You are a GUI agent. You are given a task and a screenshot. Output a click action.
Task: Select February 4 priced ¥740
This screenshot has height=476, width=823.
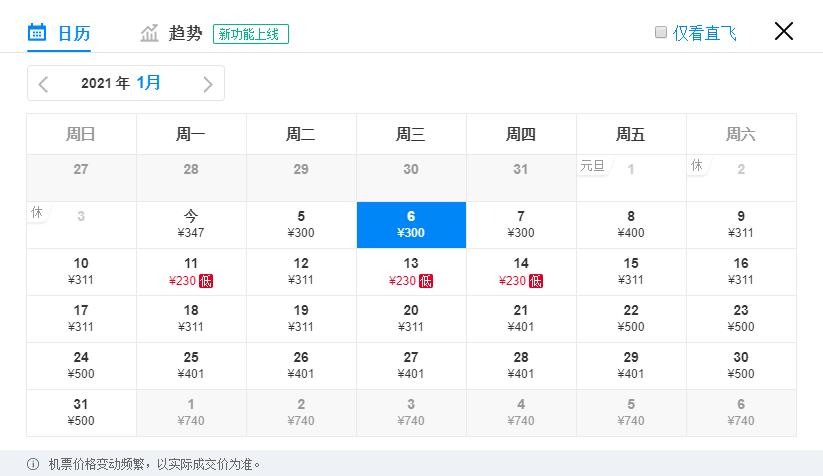[x=521, y=412]
